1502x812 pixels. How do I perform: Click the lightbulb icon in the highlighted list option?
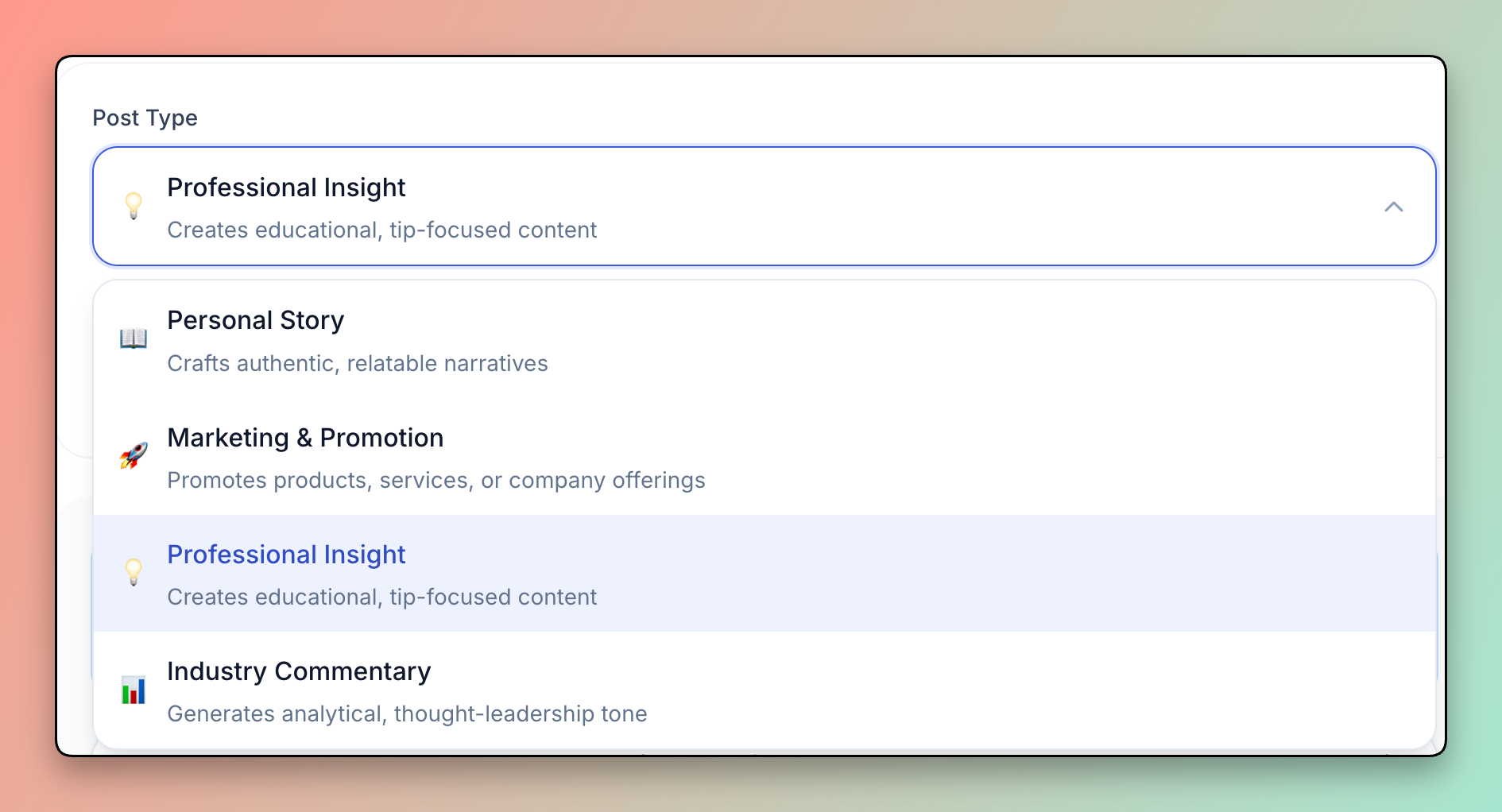pyautogui.click(x=134, y=572)
